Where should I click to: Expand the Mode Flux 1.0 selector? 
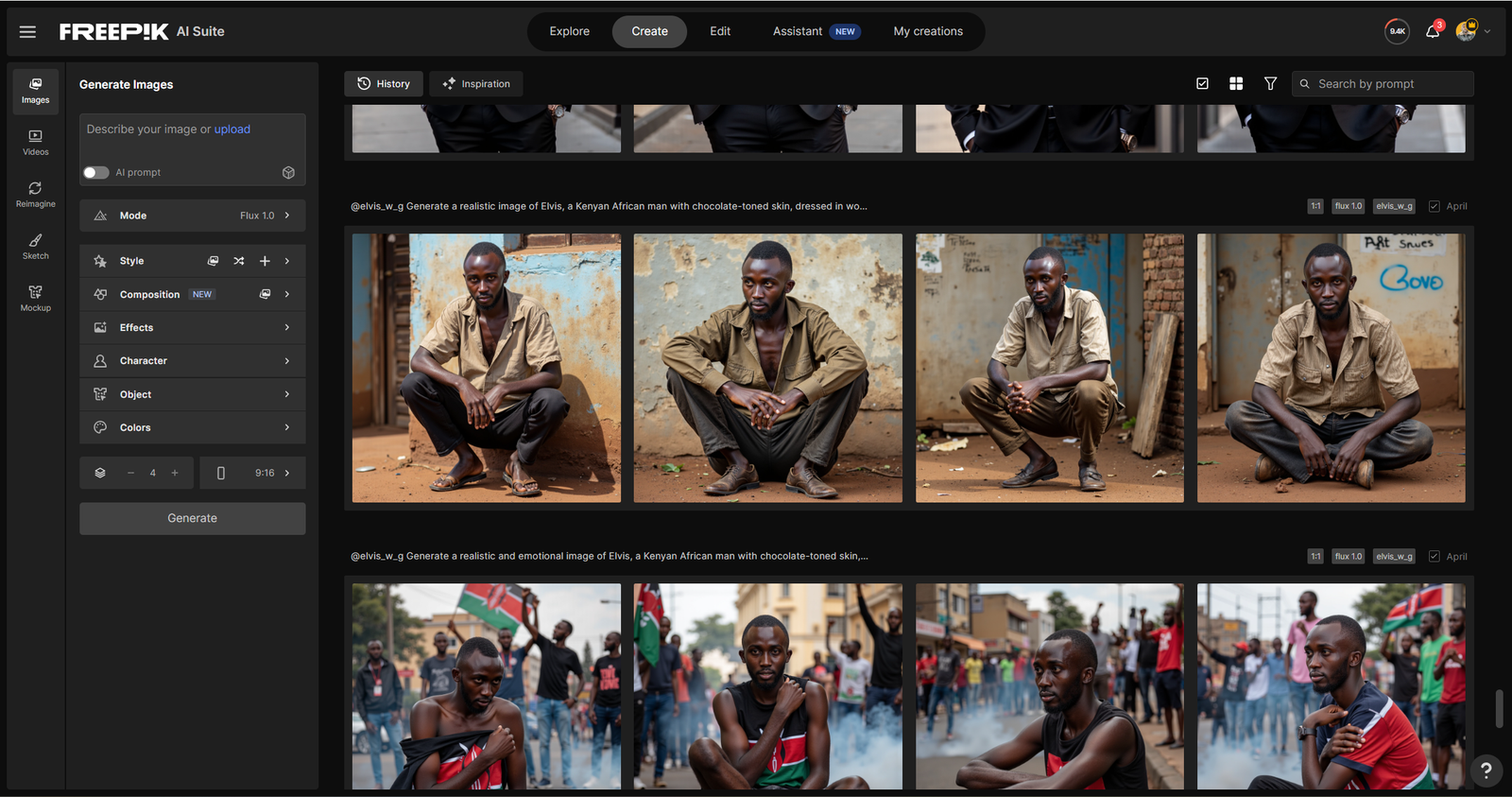(193, 216)
